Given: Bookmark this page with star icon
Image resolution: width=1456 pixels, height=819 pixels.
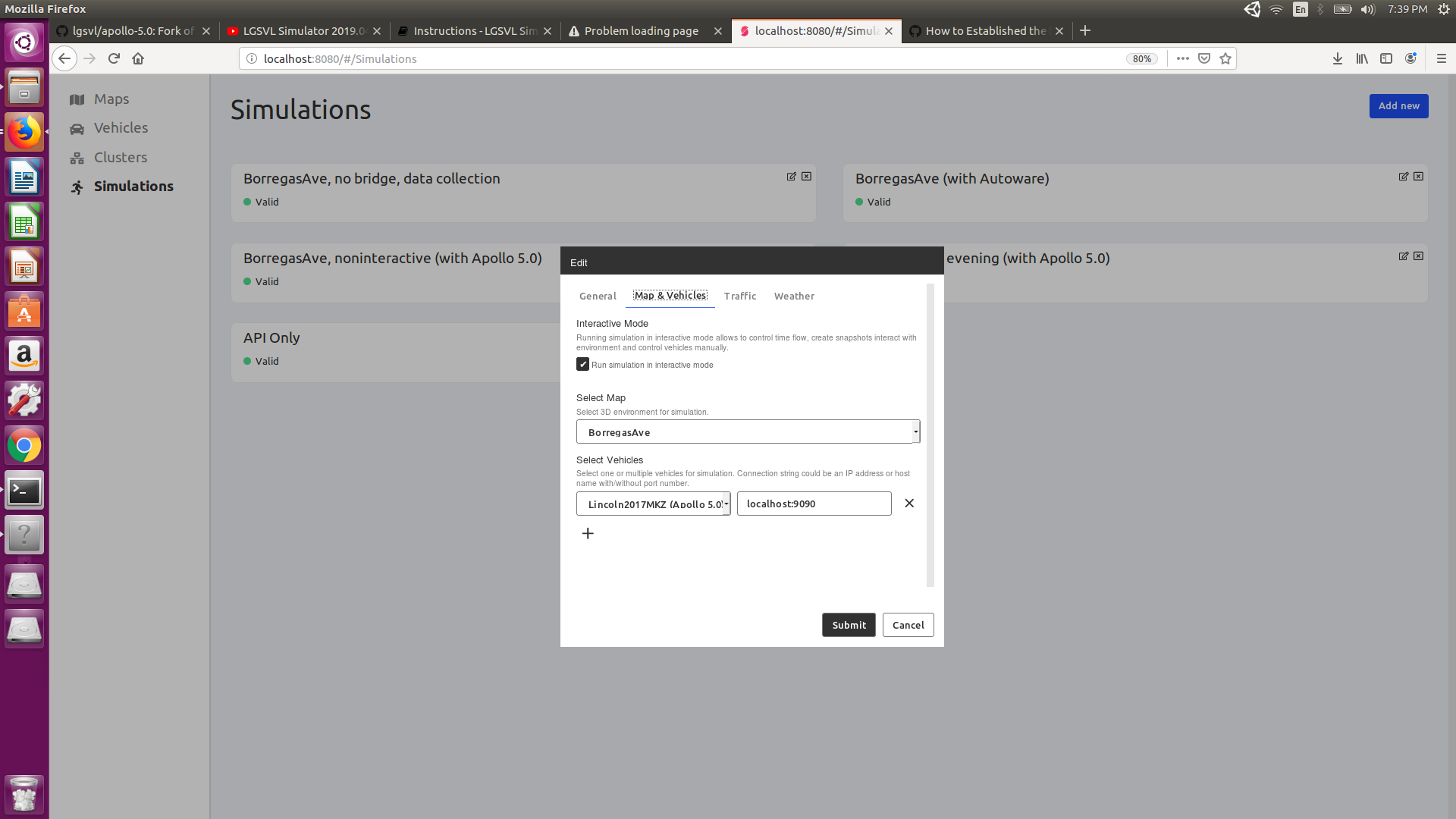Looking at the screenshot, I should [1225, 58].
